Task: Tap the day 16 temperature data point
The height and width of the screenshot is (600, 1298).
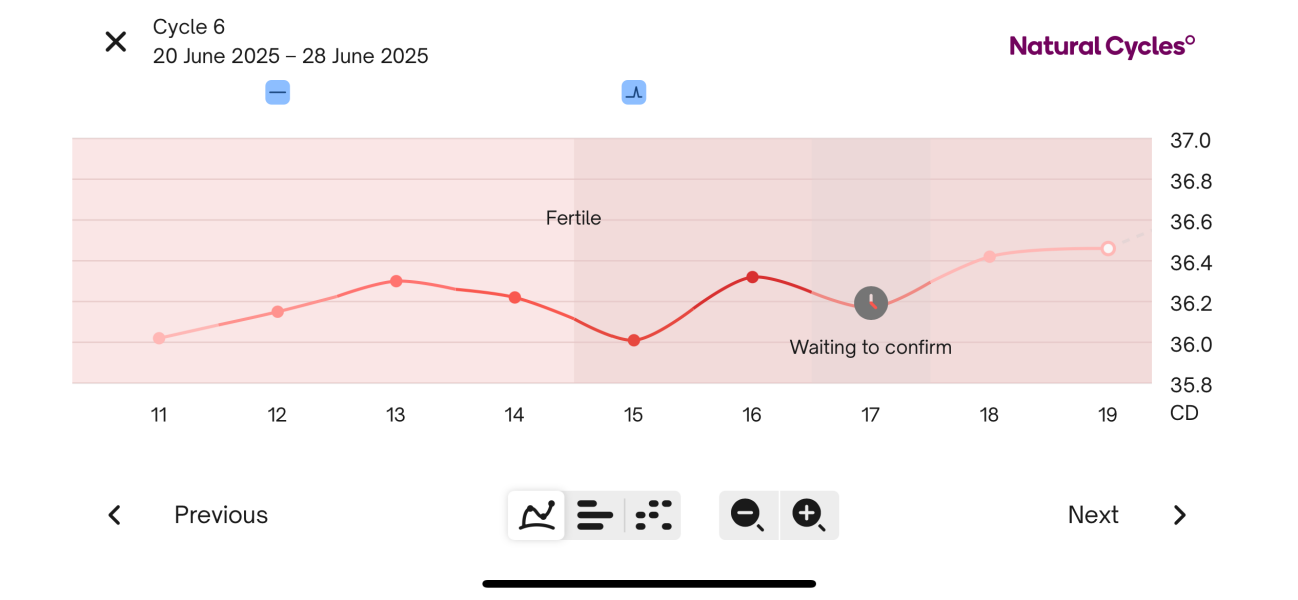Action: pos(752,277)
